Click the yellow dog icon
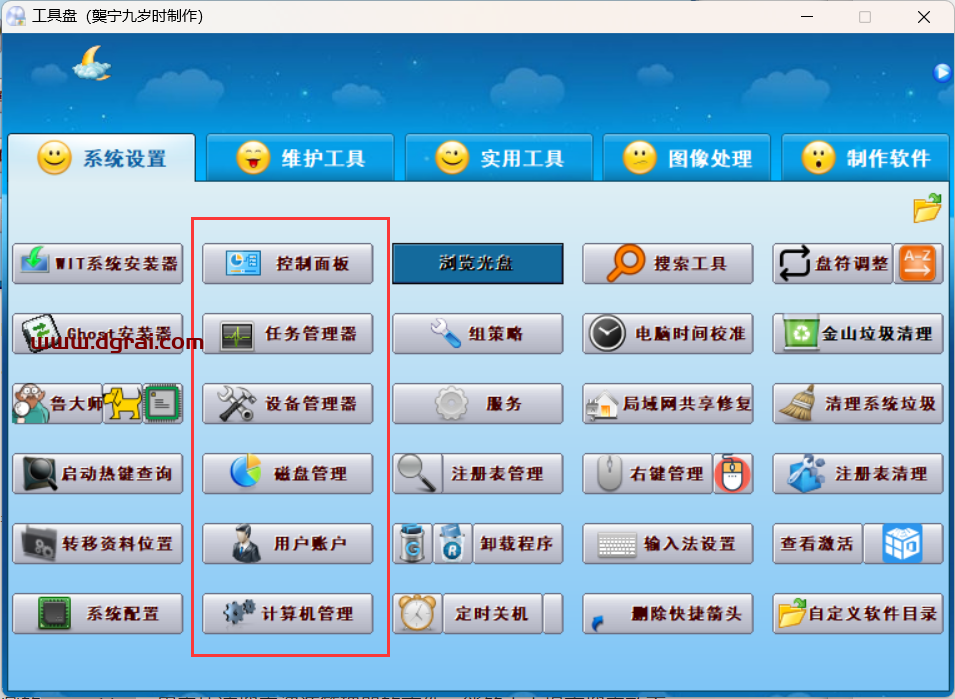Screen dimensions: 955x699 (x=122, y=404)
